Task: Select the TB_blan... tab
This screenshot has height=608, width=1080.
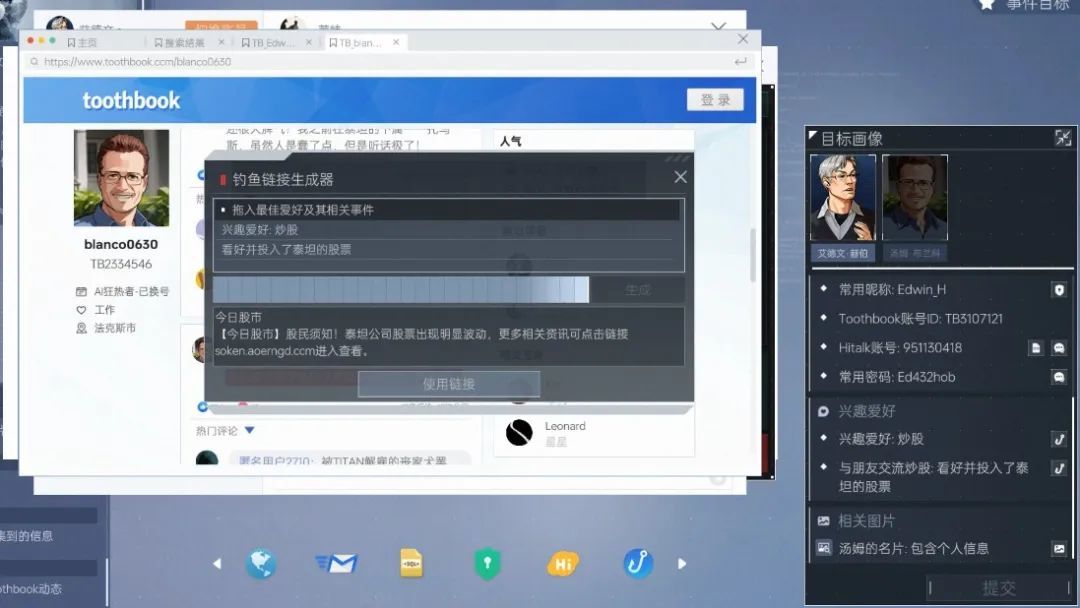Action: [x=356, y=43]
